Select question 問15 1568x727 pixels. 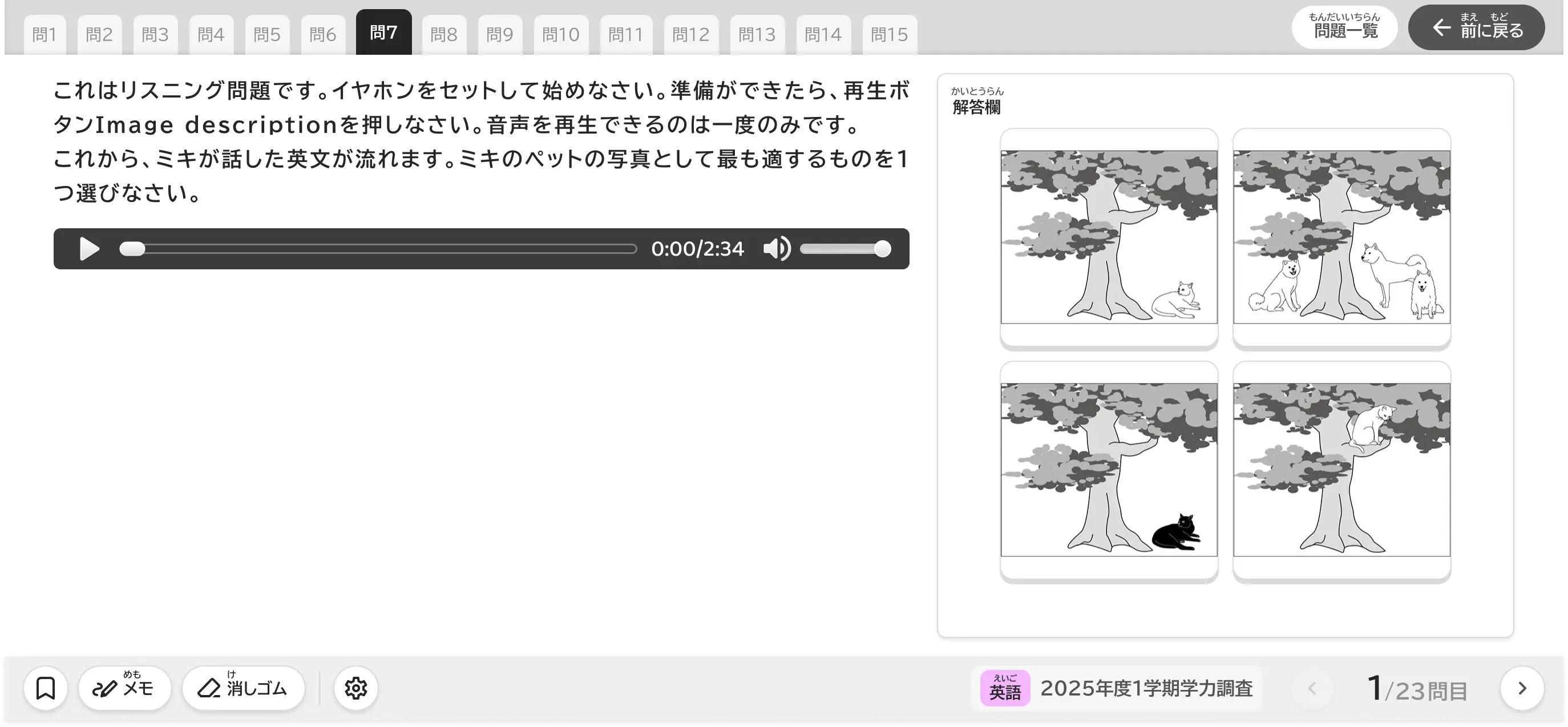tap(890, 34)
